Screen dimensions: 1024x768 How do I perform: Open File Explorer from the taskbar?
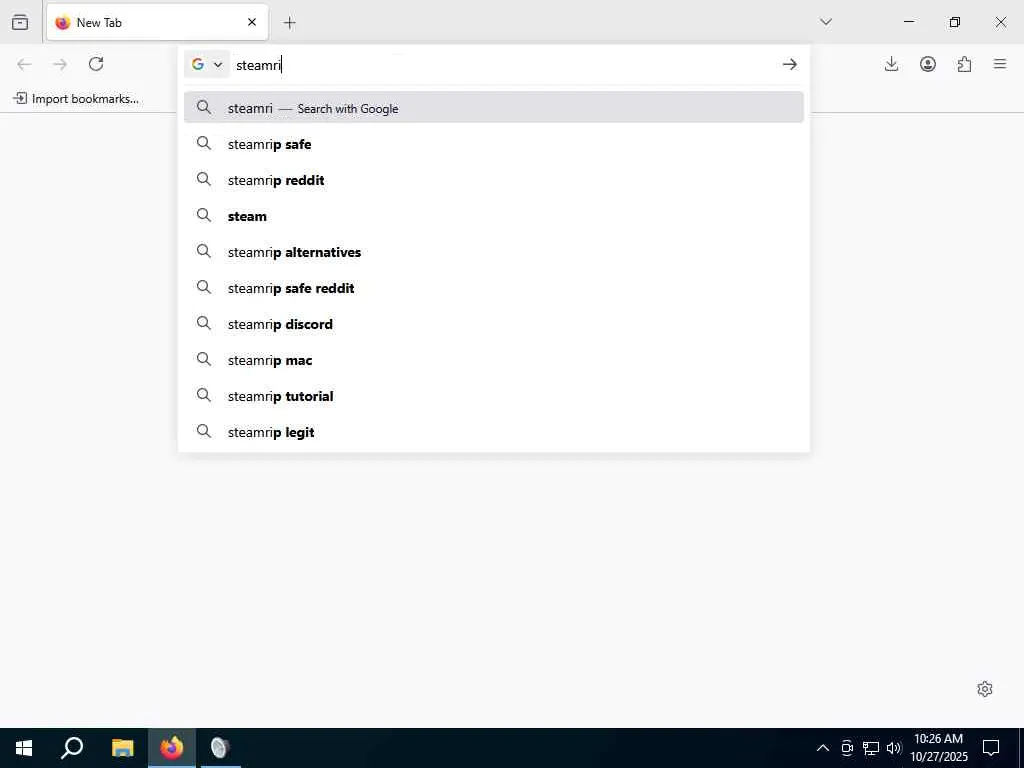coord(122,748)
